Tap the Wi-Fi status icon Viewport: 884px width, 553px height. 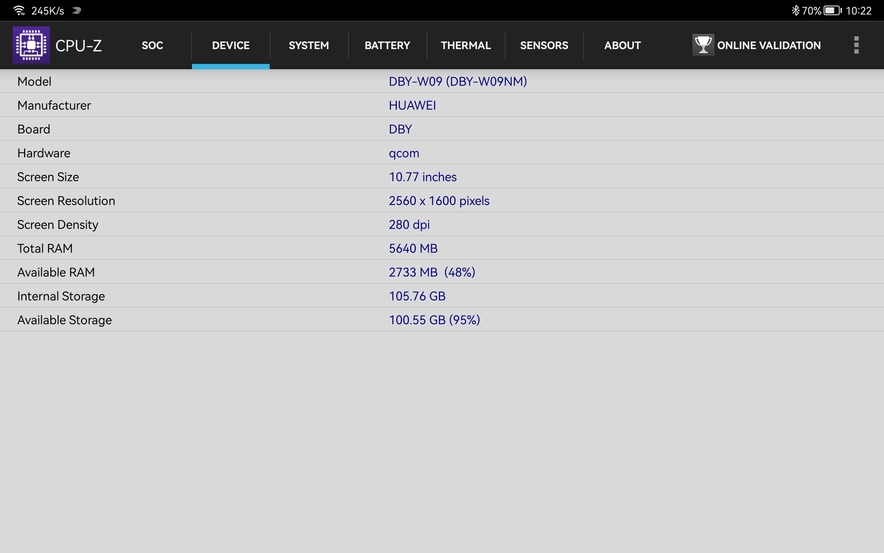click(x=18, y=11)
